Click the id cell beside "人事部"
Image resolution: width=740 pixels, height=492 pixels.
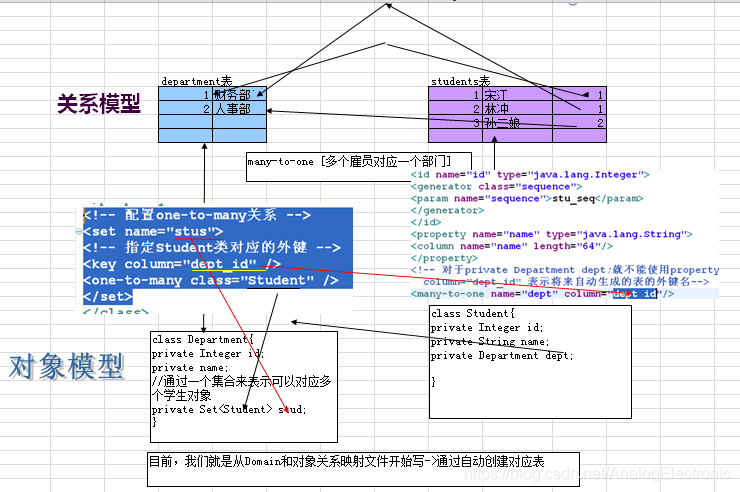pos(185,109)
